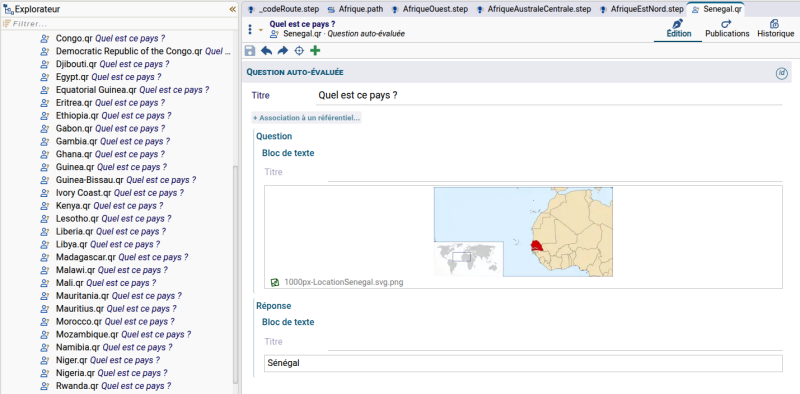Click the question icon beside Mali.qr
Screen dimensions: 800x394
[45, 283]
